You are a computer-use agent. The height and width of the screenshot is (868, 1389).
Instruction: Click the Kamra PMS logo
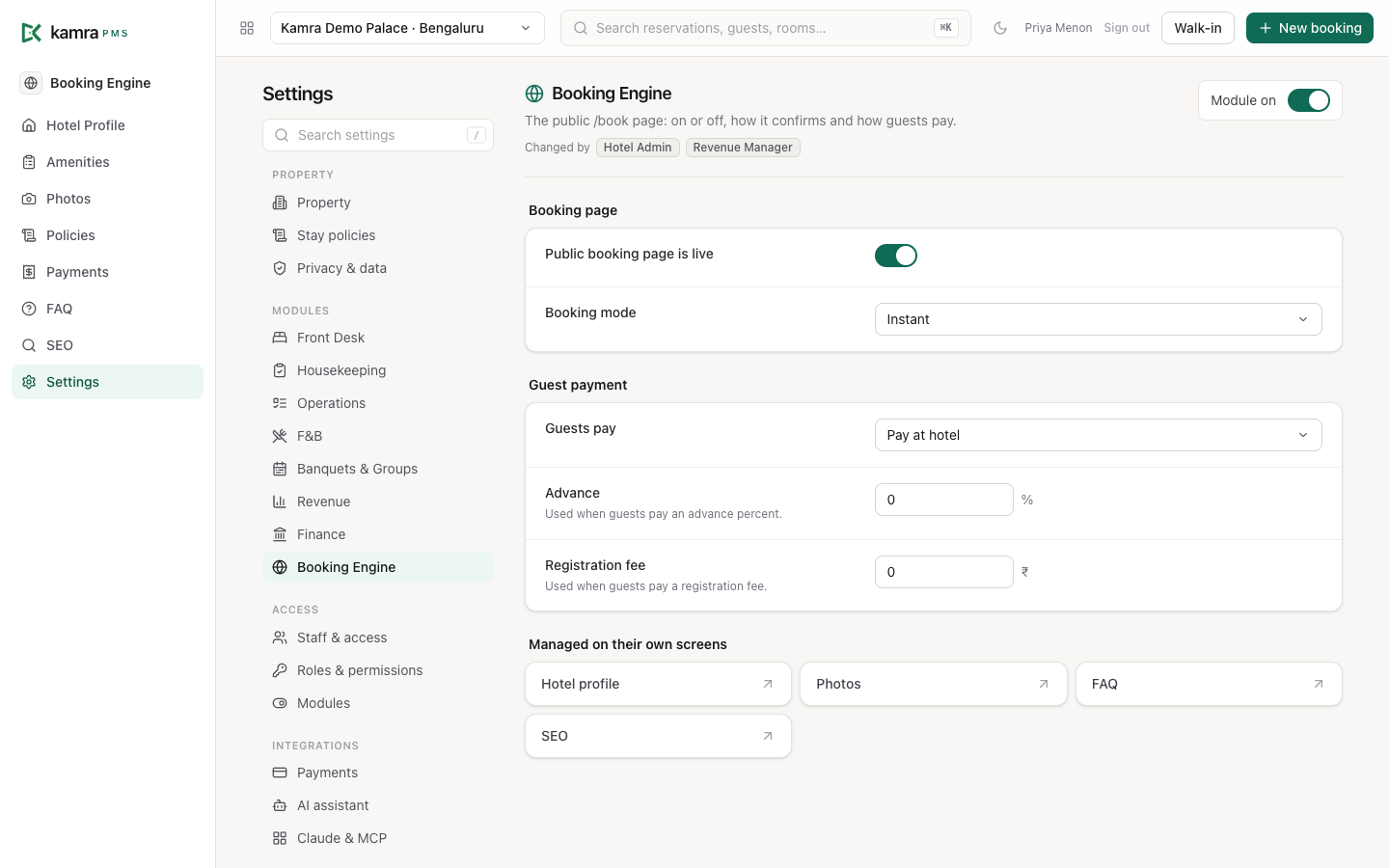74,33
